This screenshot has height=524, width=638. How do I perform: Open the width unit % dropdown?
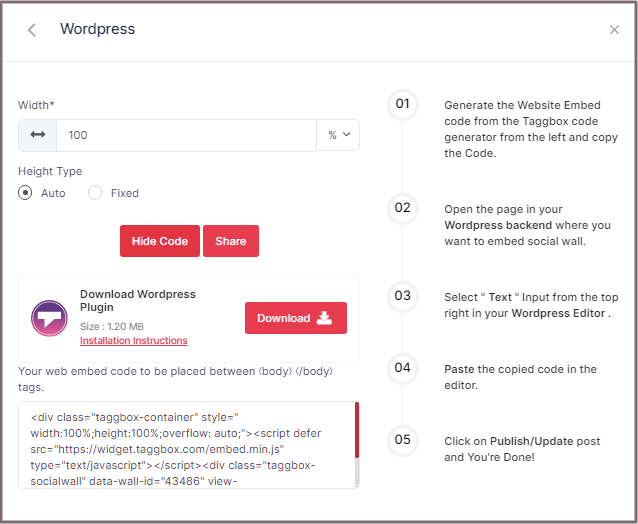coord(338,135)
